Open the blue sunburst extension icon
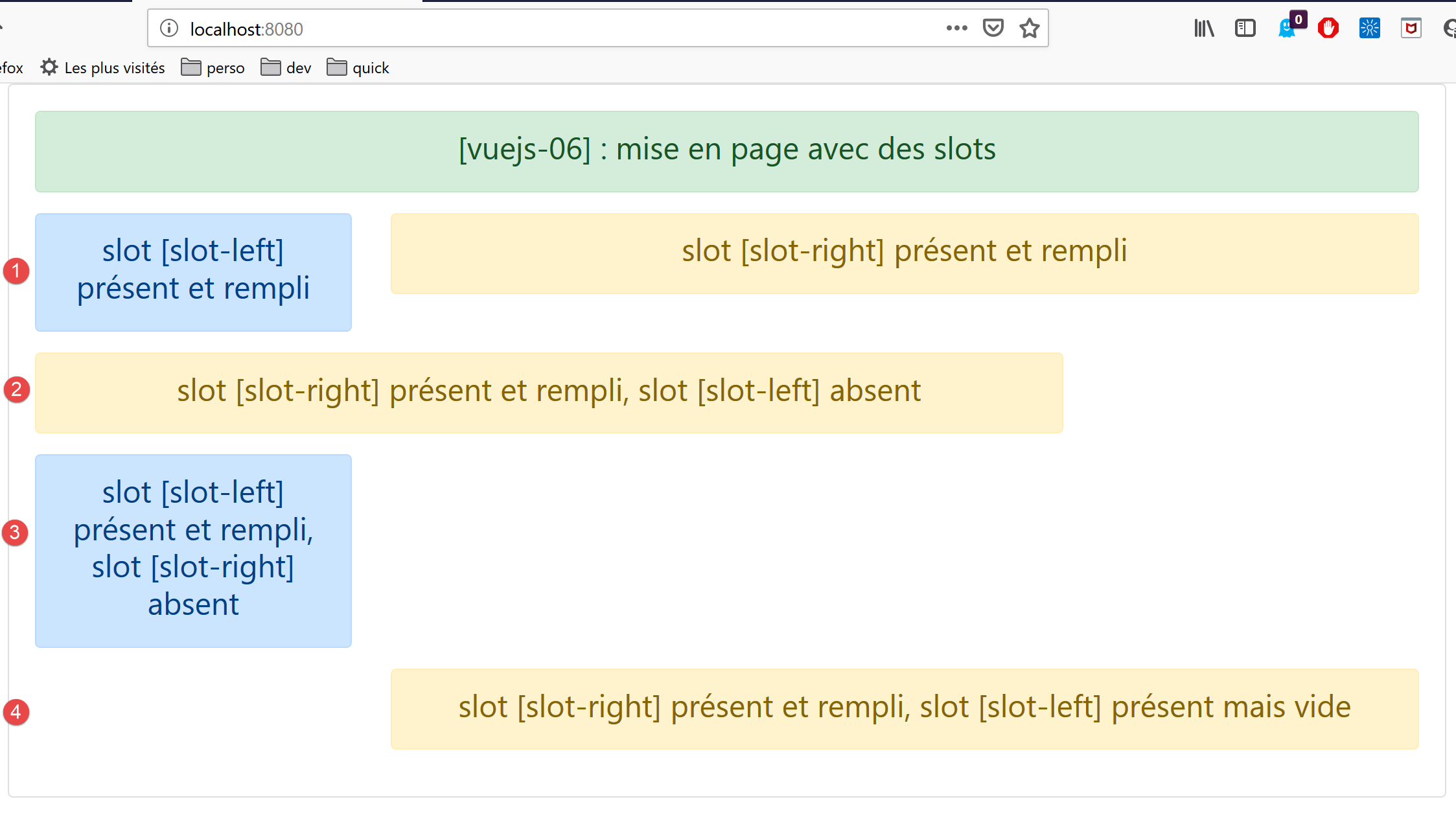The width and height of the screenshot is (1456, 817). 1369,28
